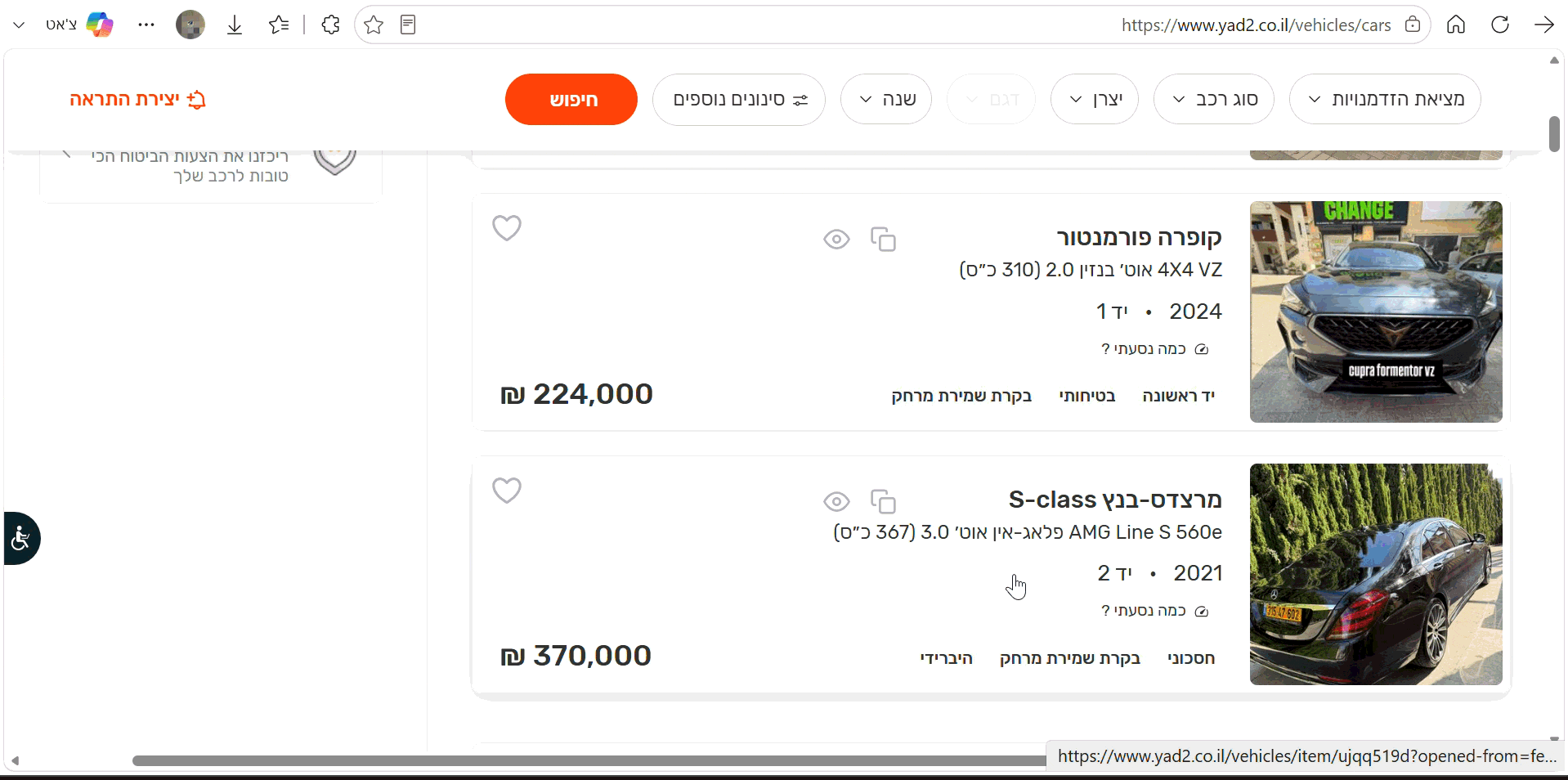Expand the שנה filter dropdown
The image size is (1568, 780).
pyautogui.click(x=886, y=99)
